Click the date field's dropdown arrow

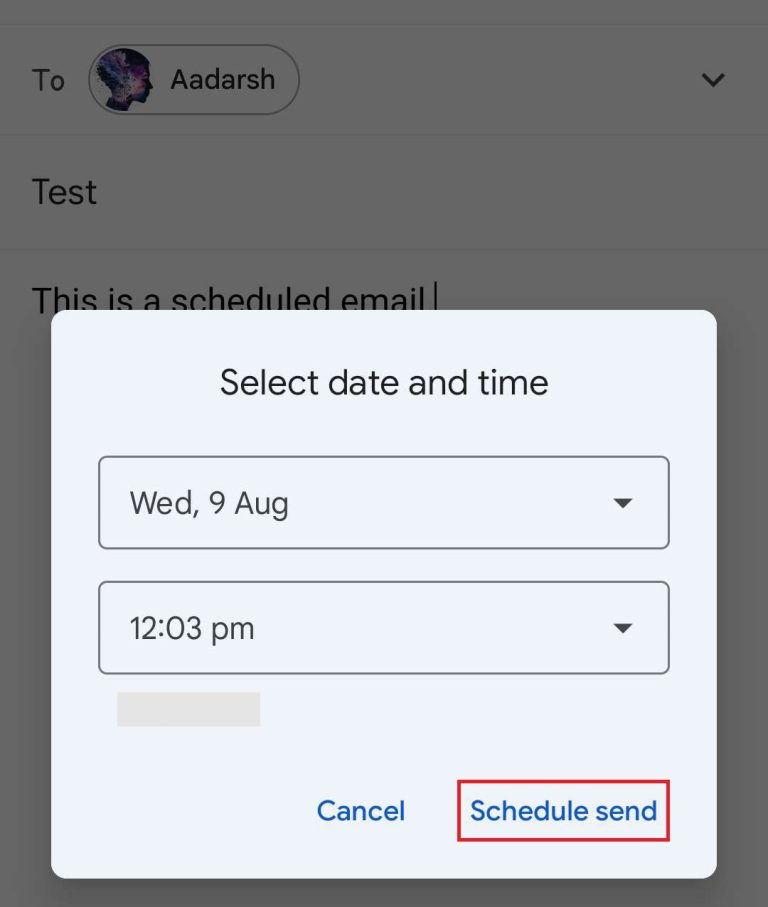click(x=622, y=503)
